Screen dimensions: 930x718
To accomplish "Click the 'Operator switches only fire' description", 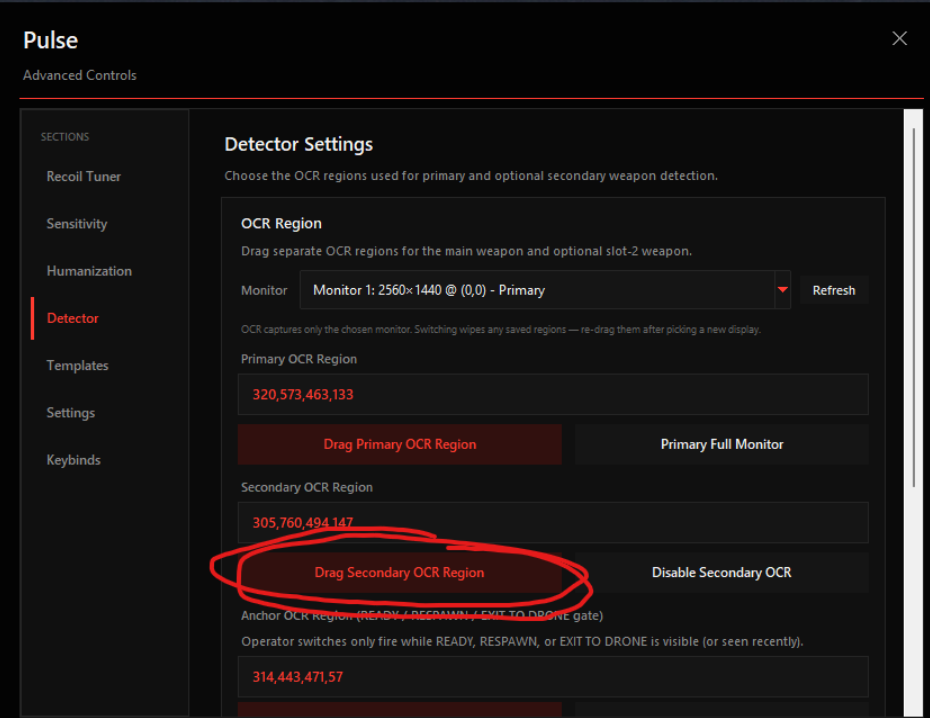I will tap(522, 642).
